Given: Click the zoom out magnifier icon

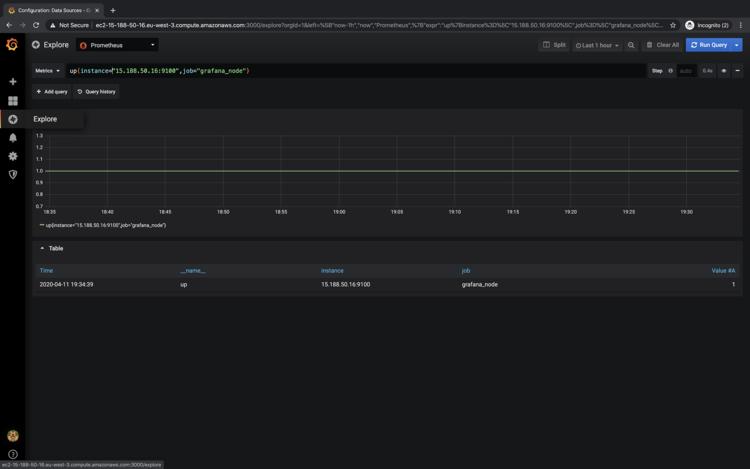Looking at the screenshot, I should (x=631, y=45).
